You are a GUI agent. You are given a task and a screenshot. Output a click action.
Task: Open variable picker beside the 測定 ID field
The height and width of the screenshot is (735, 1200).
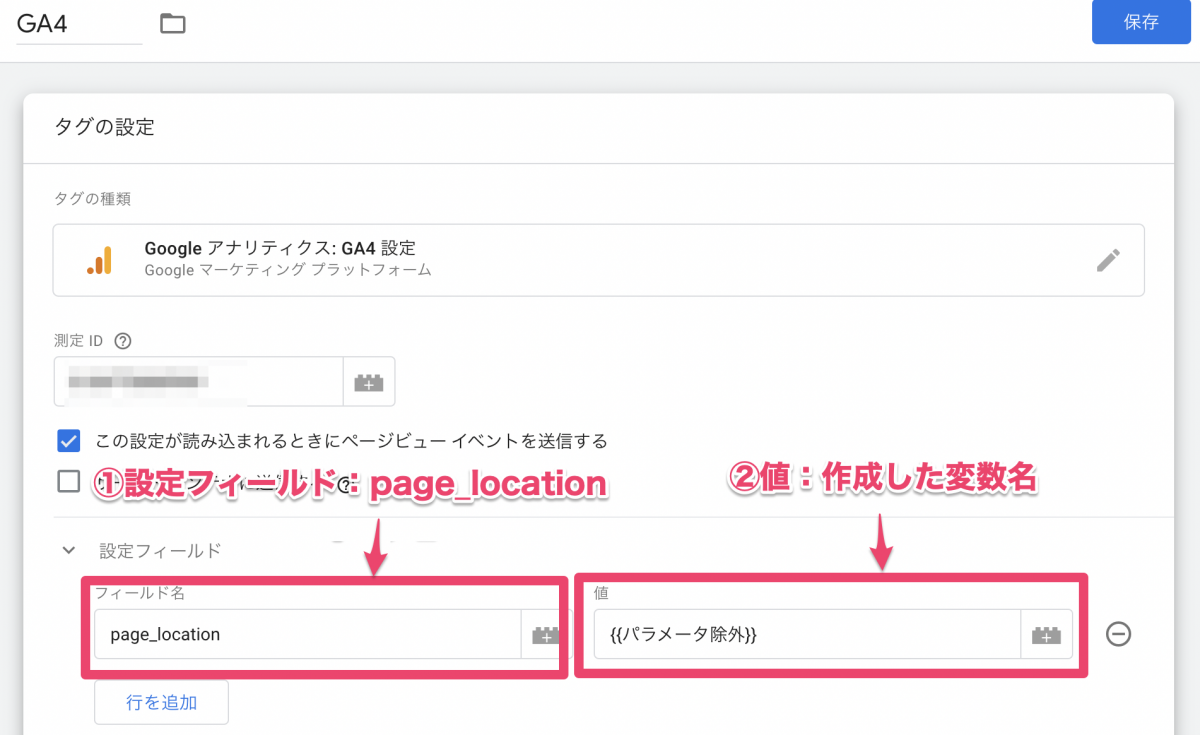click(369, 382)
